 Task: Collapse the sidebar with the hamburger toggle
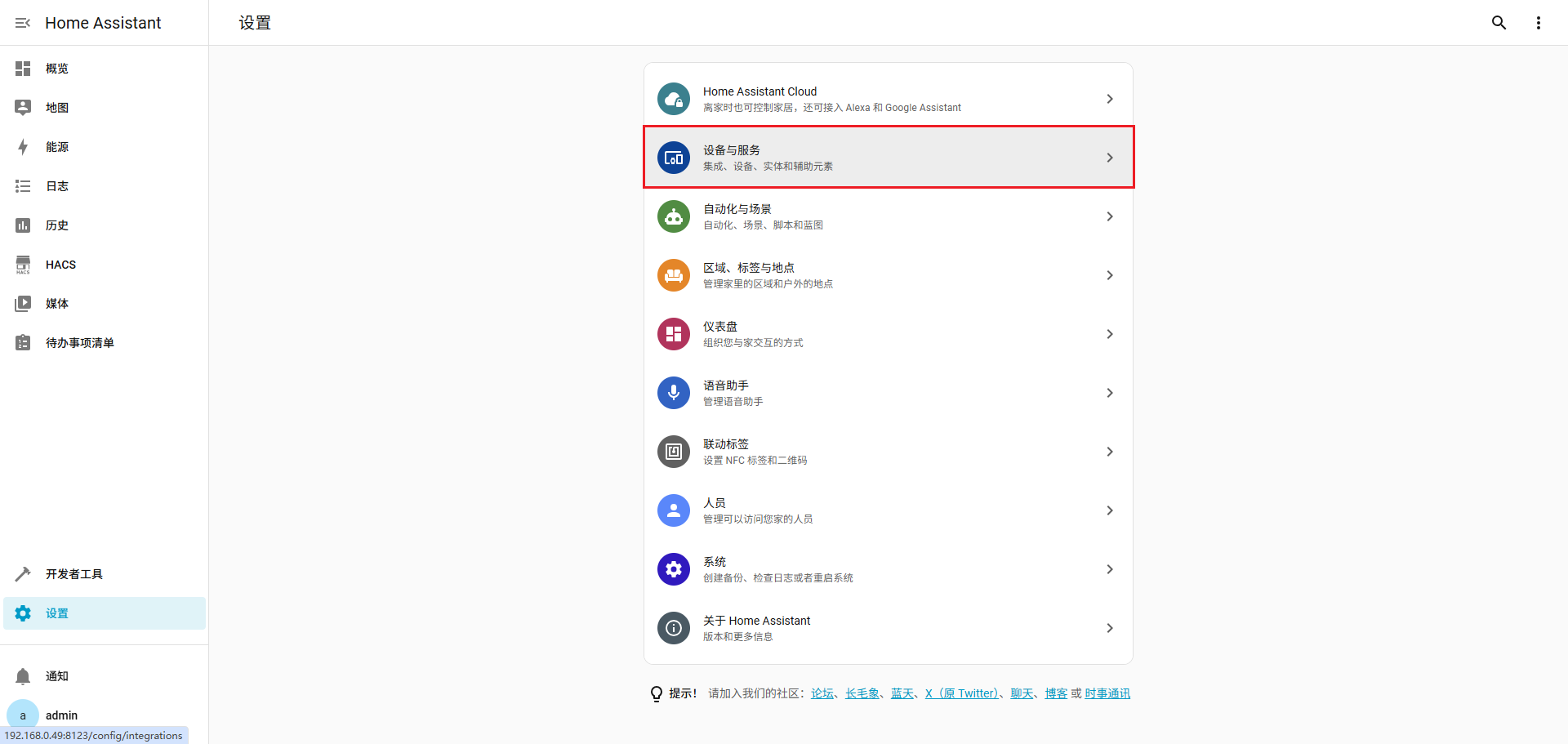coord(22,22)
